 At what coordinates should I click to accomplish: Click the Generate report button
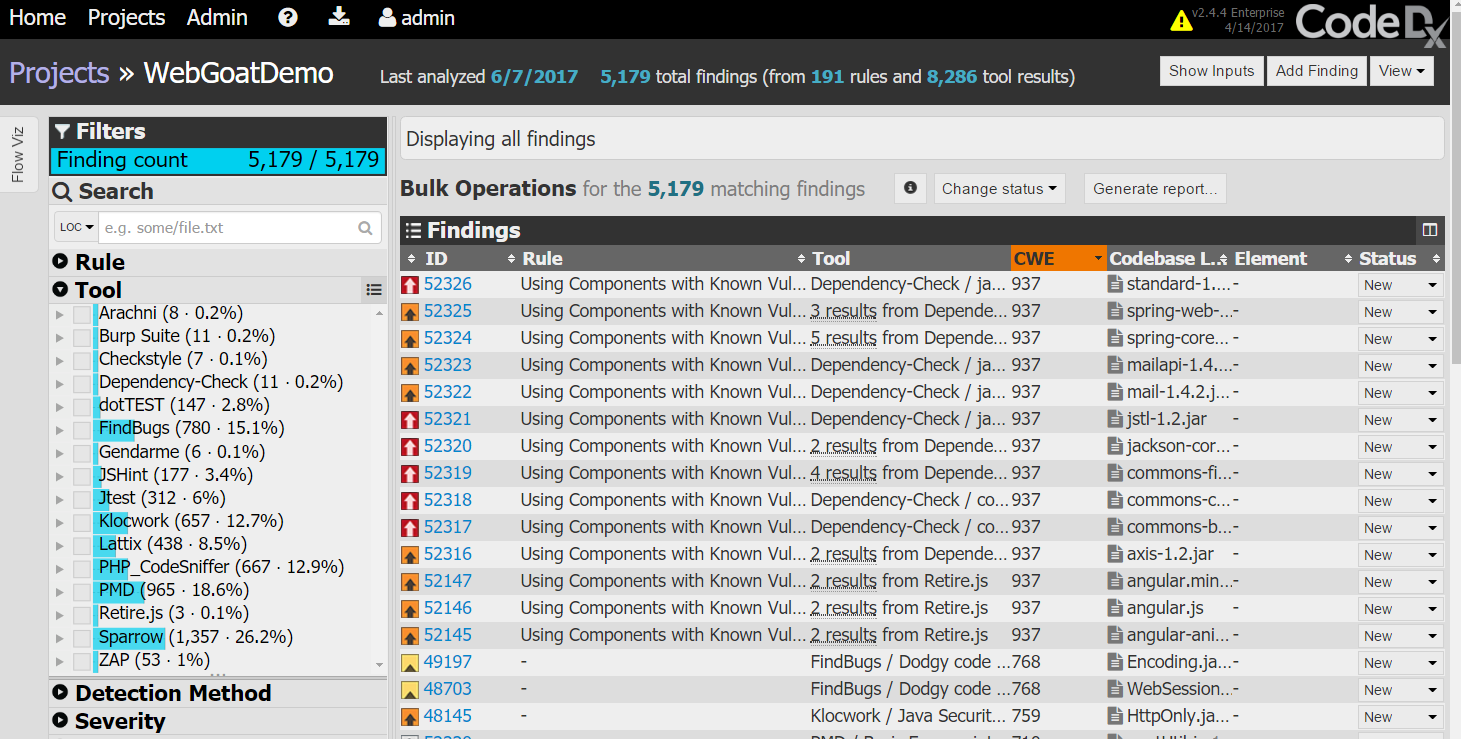click(1154, 189)
